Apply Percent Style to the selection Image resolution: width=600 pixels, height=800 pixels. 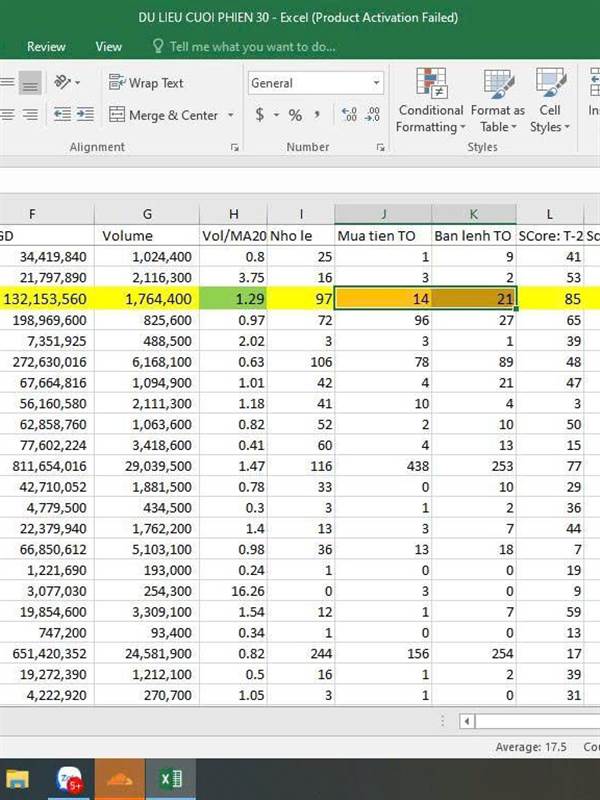(x=295, y=115)
